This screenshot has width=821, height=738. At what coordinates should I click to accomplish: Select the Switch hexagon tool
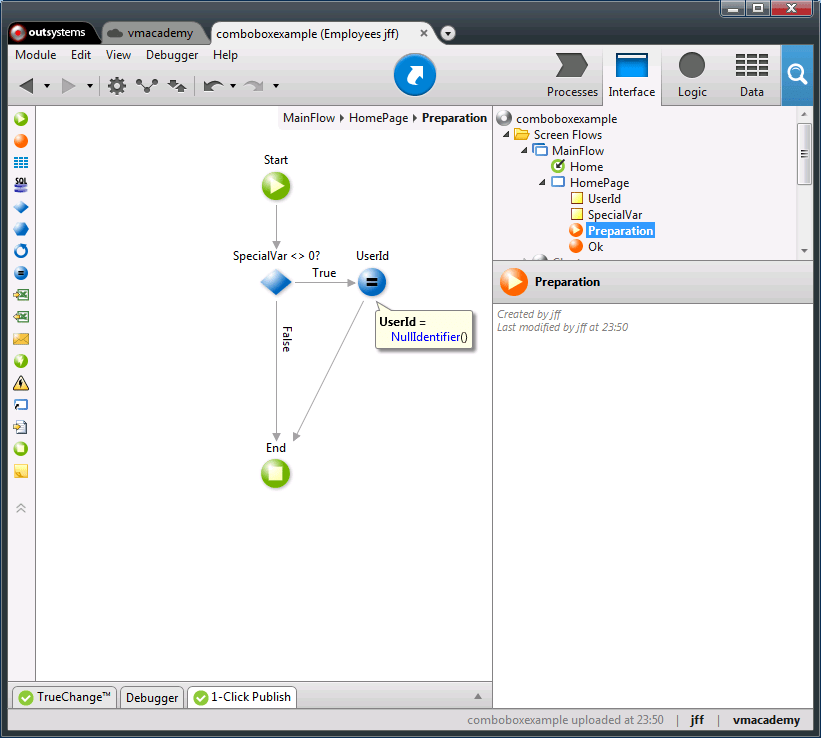[x=21, y=229]
